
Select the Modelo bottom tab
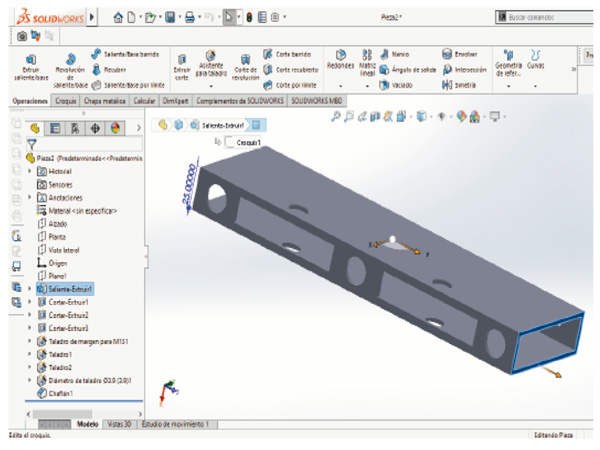(x=88, y=424)
